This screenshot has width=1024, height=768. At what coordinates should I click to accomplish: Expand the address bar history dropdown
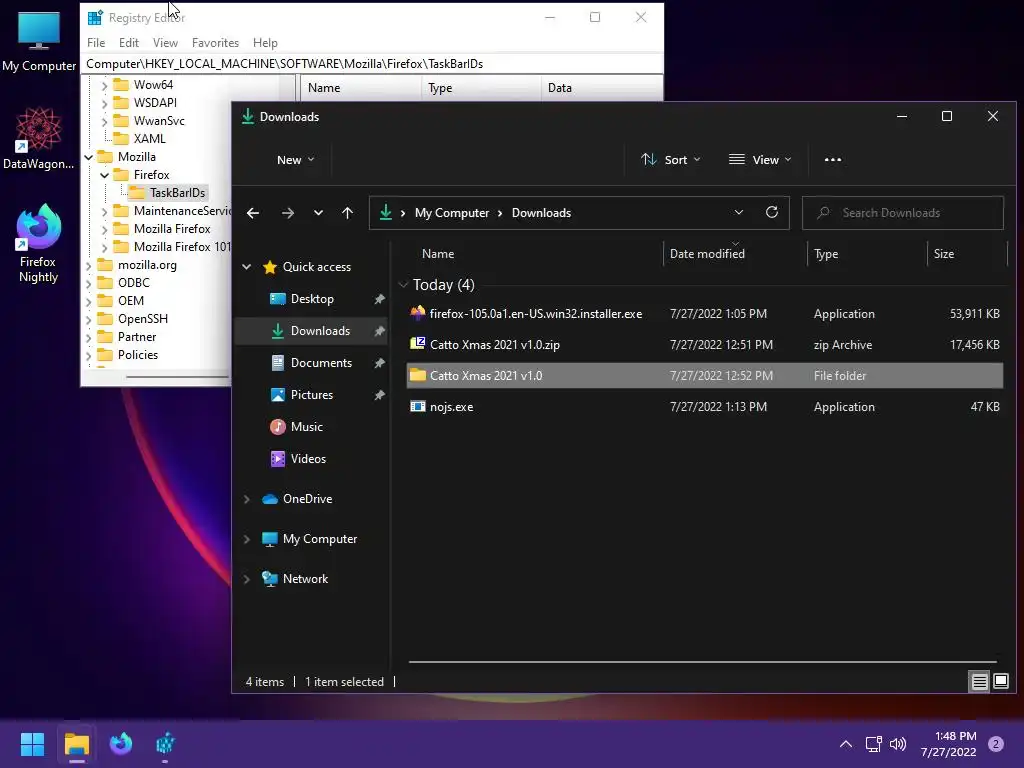(x=739, y=212)
